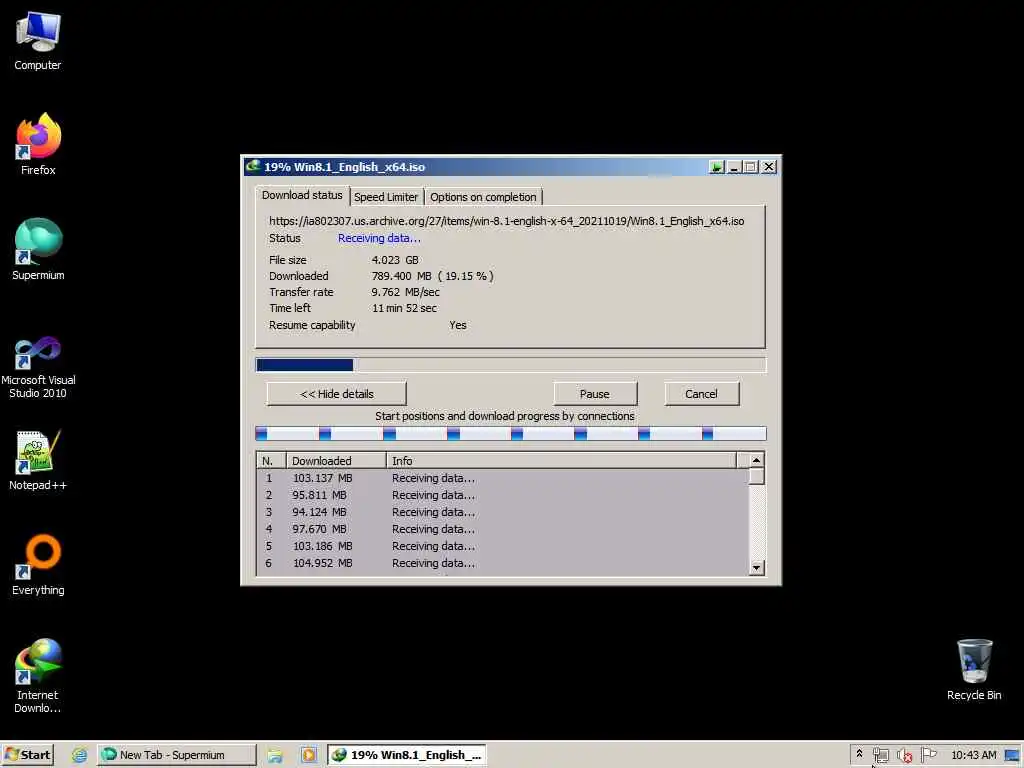Click the 10:43 AM system clock
The width and height of the screenshot is (1024, 768).
click(x=974, y=755)
